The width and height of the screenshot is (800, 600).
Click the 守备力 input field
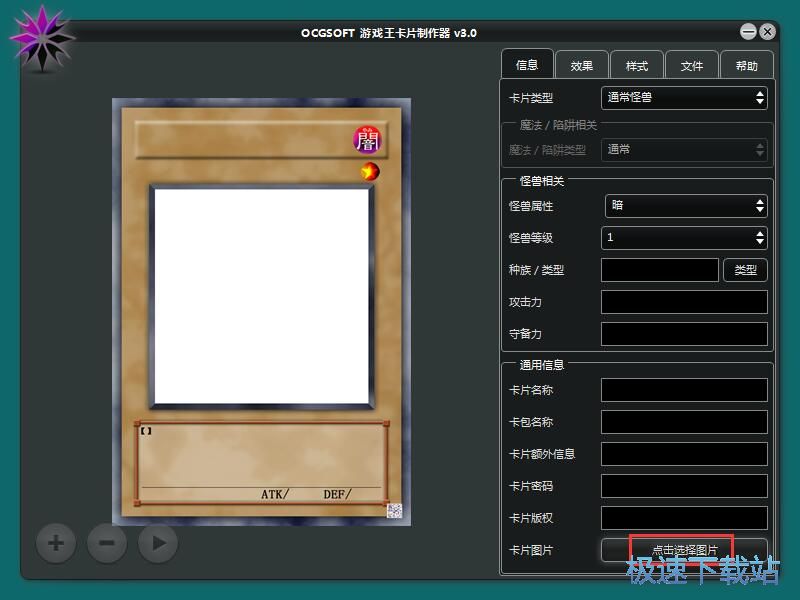684,334
